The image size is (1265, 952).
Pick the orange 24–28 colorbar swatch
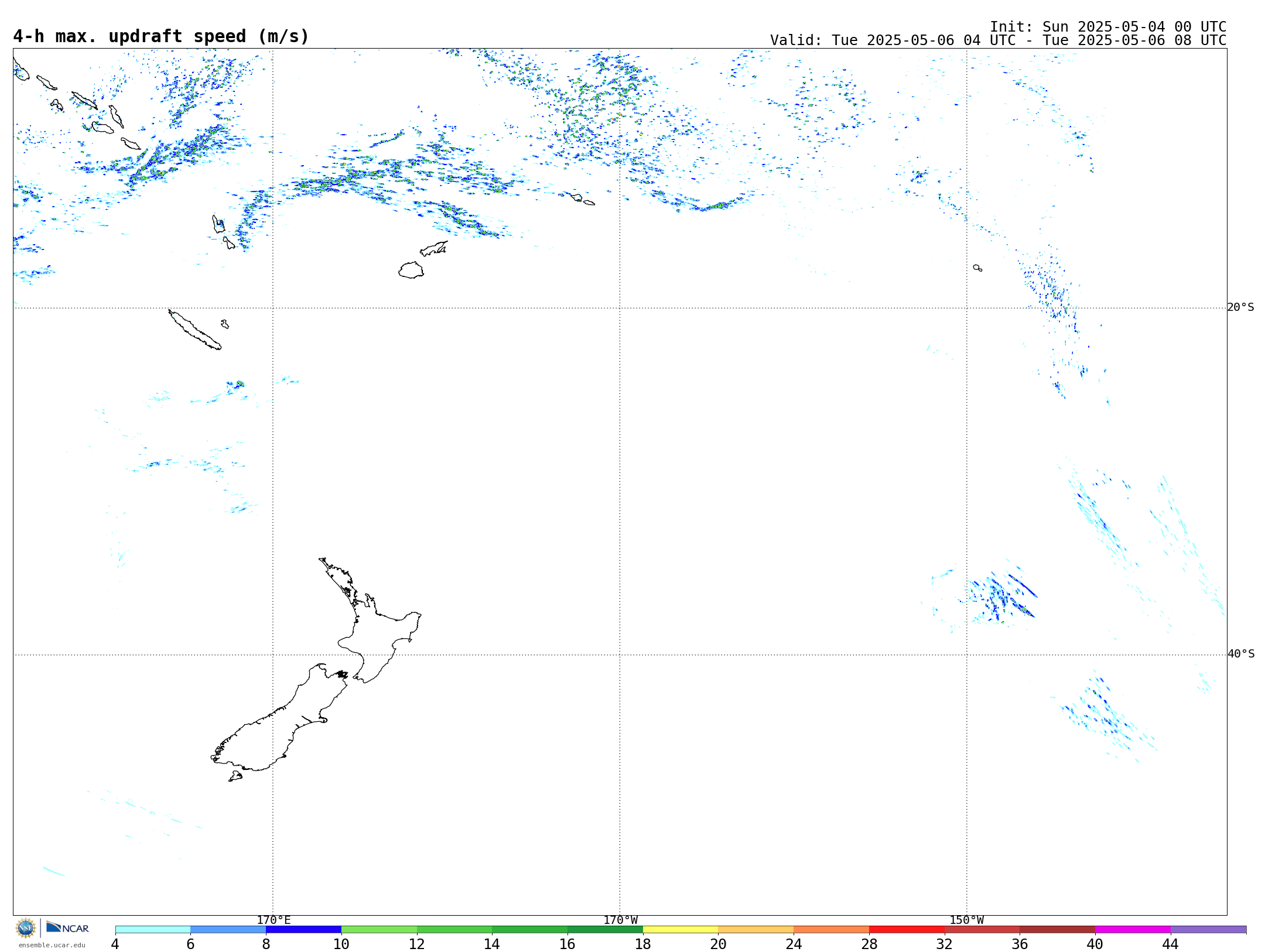[x=831, y=929]
